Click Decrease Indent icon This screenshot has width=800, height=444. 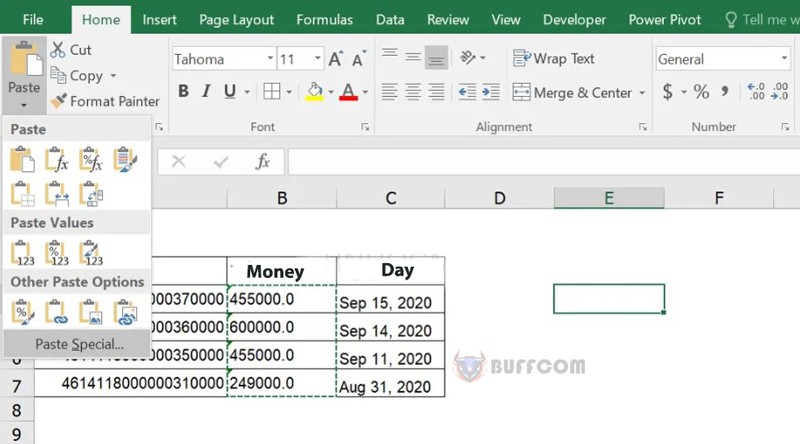[x=467, y=92]
